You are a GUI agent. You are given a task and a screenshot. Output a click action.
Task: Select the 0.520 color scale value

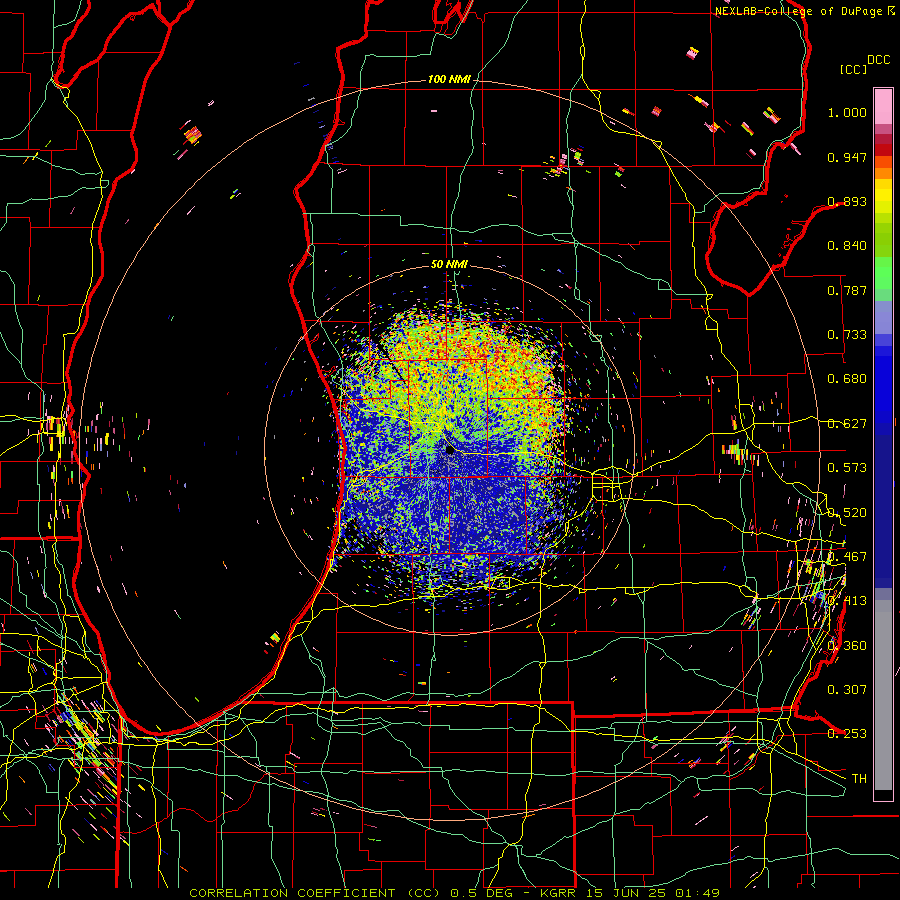click(x=847, y=513)
